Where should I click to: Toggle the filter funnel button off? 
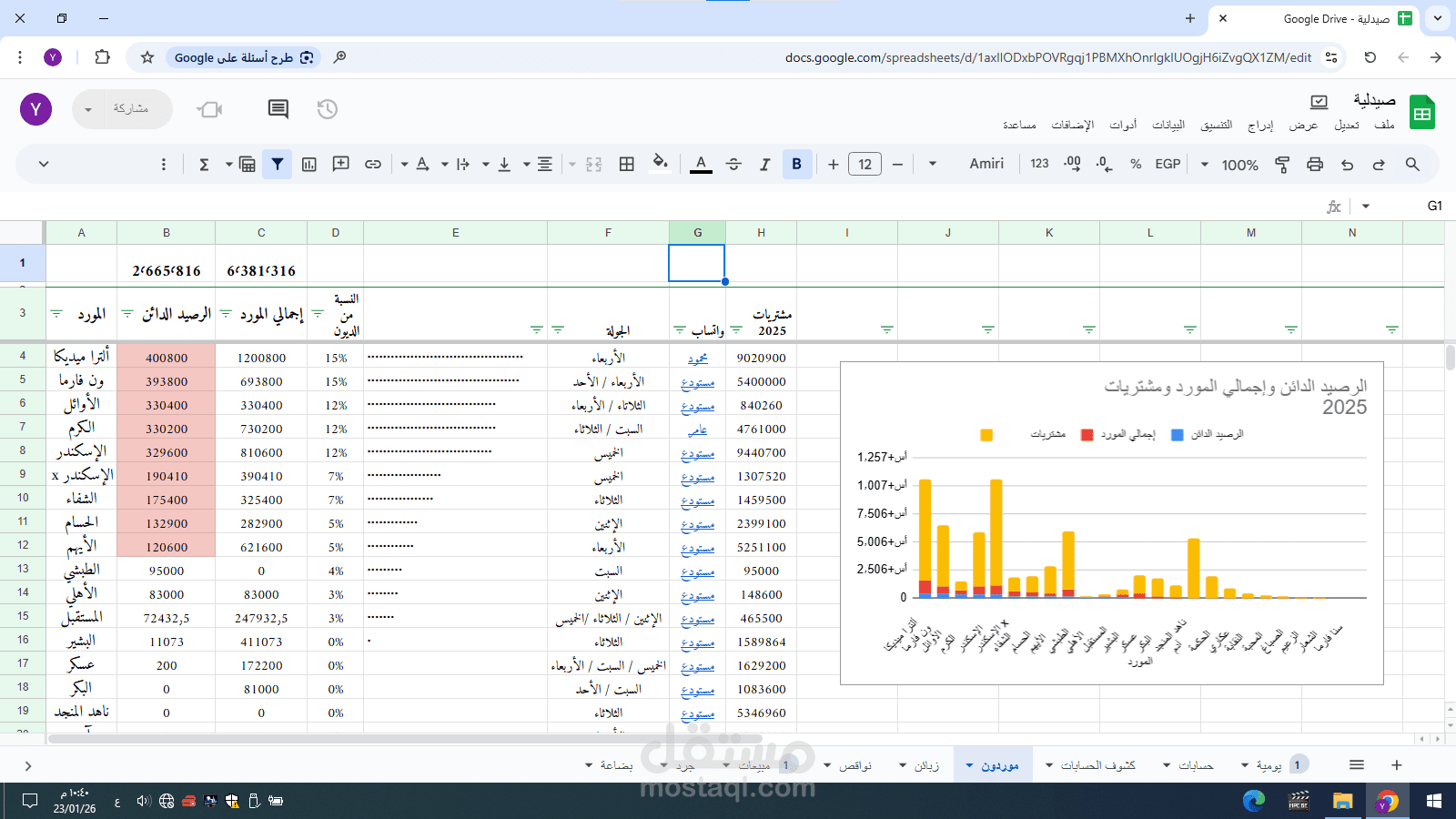click(278, 165)
